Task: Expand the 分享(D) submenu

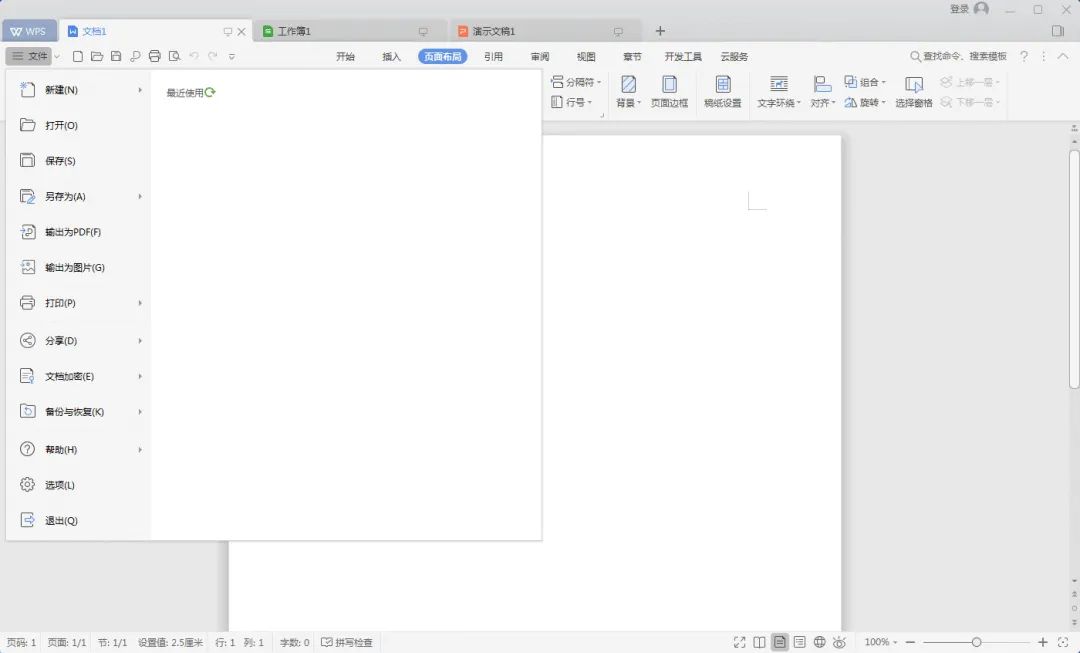Action: (x=140, y=341)
